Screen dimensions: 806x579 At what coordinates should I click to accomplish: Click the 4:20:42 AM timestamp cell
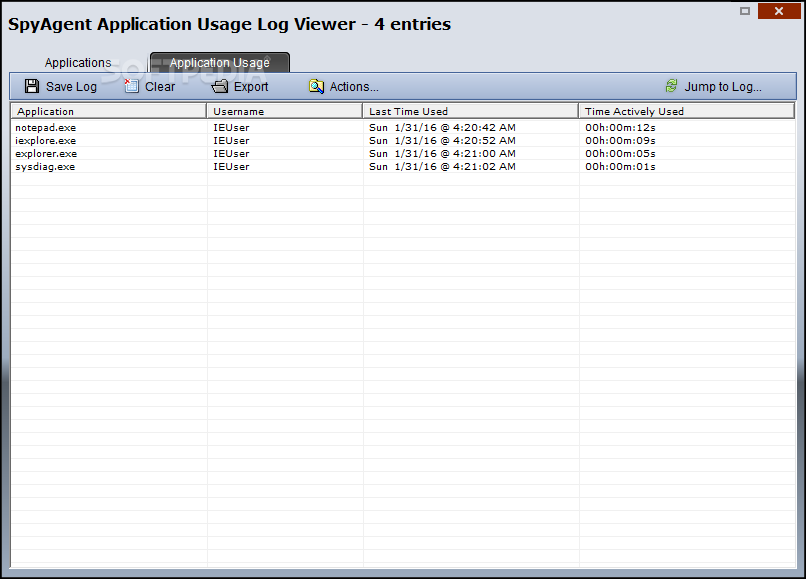click(x=442, y=128)
